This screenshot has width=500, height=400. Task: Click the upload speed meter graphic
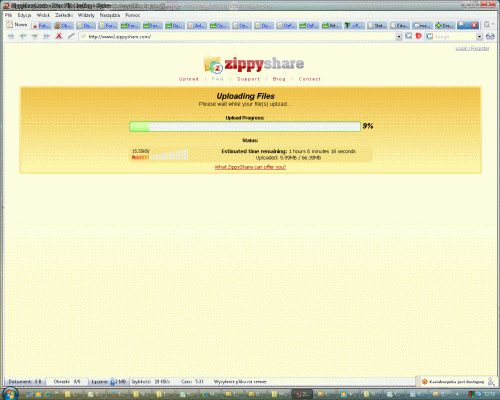(160, 155)
